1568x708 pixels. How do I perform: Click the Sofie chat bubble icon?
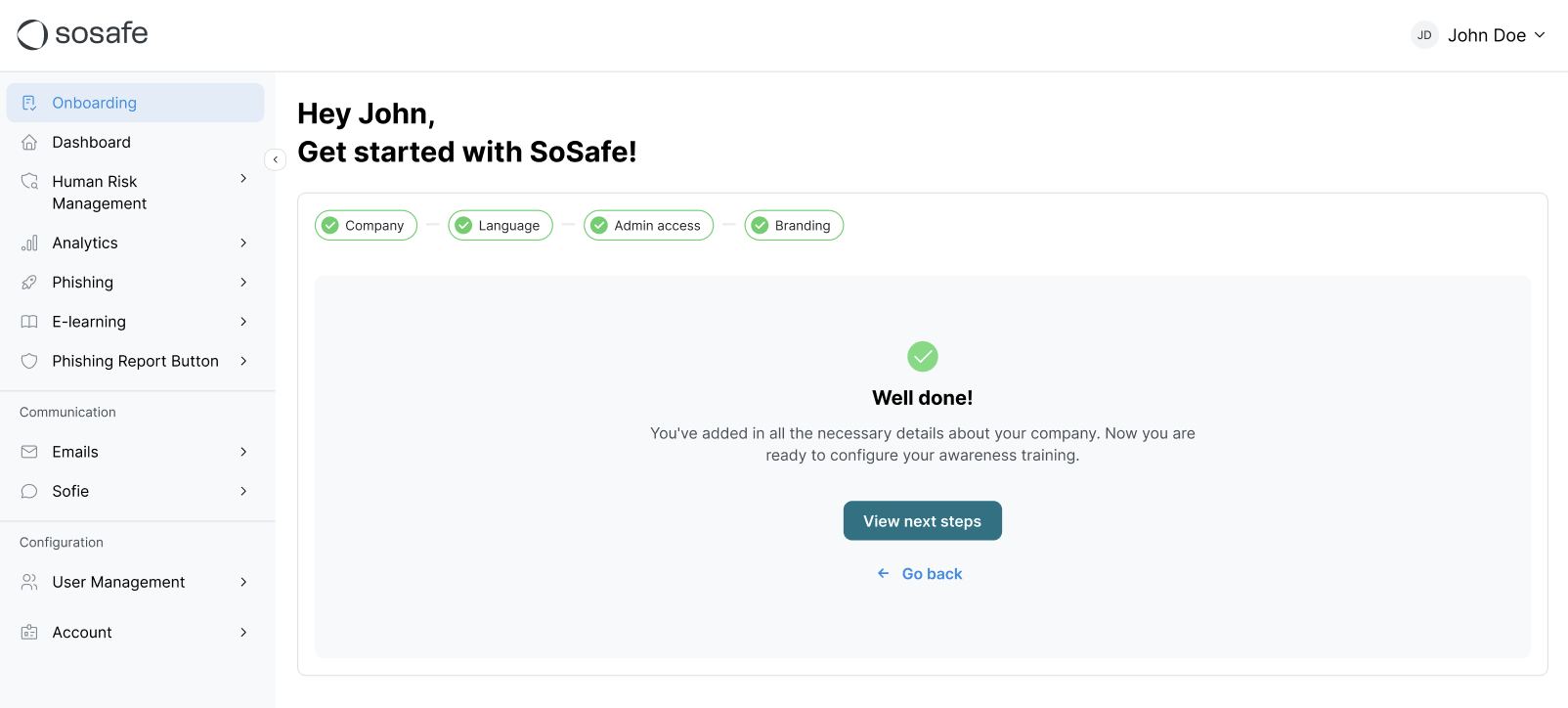click(x=29, y=491)
